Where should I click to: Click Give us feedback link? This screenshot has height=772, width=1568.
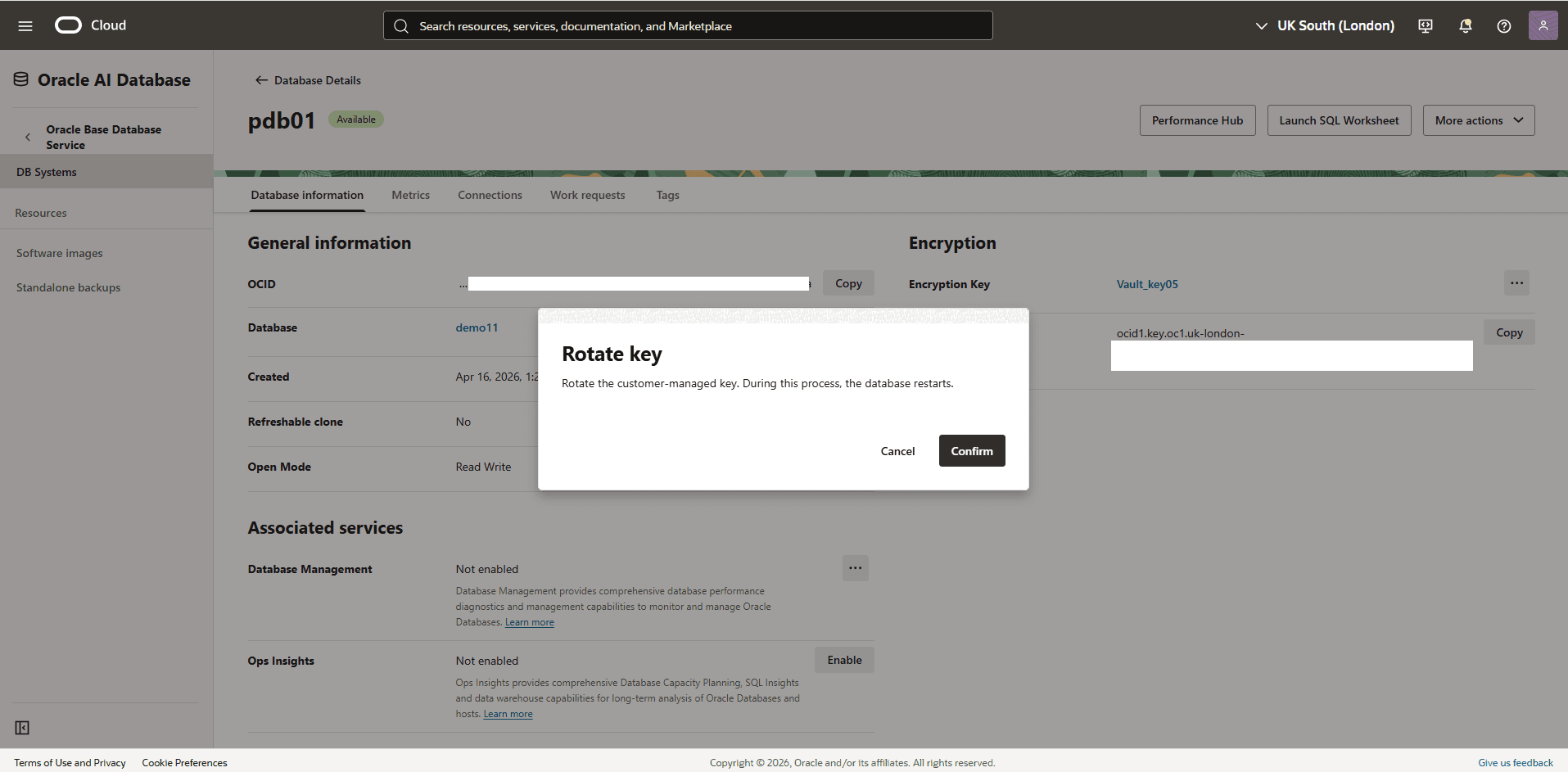1515,762
